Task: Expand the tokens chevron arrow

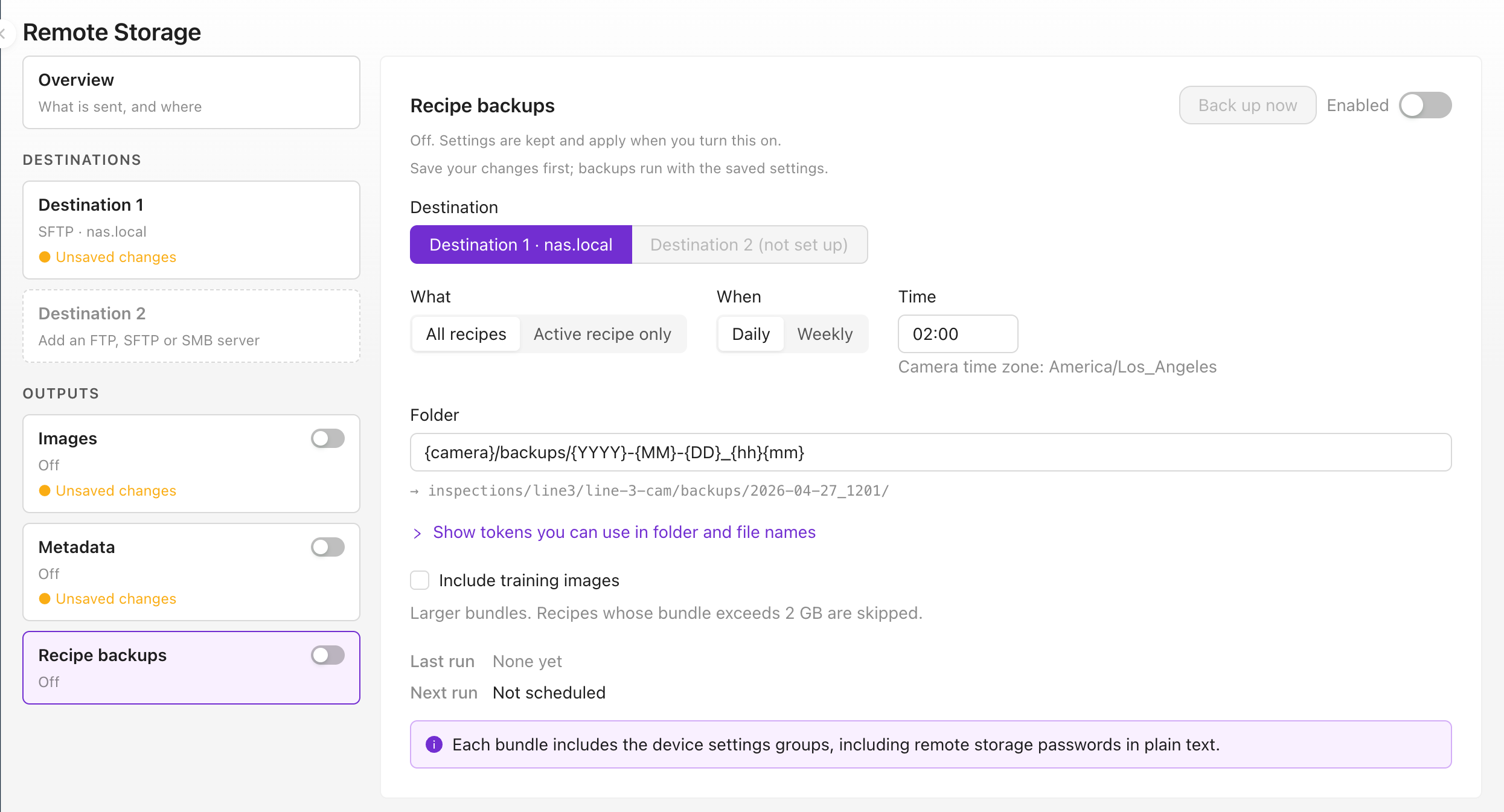Action: click(417, 533)
